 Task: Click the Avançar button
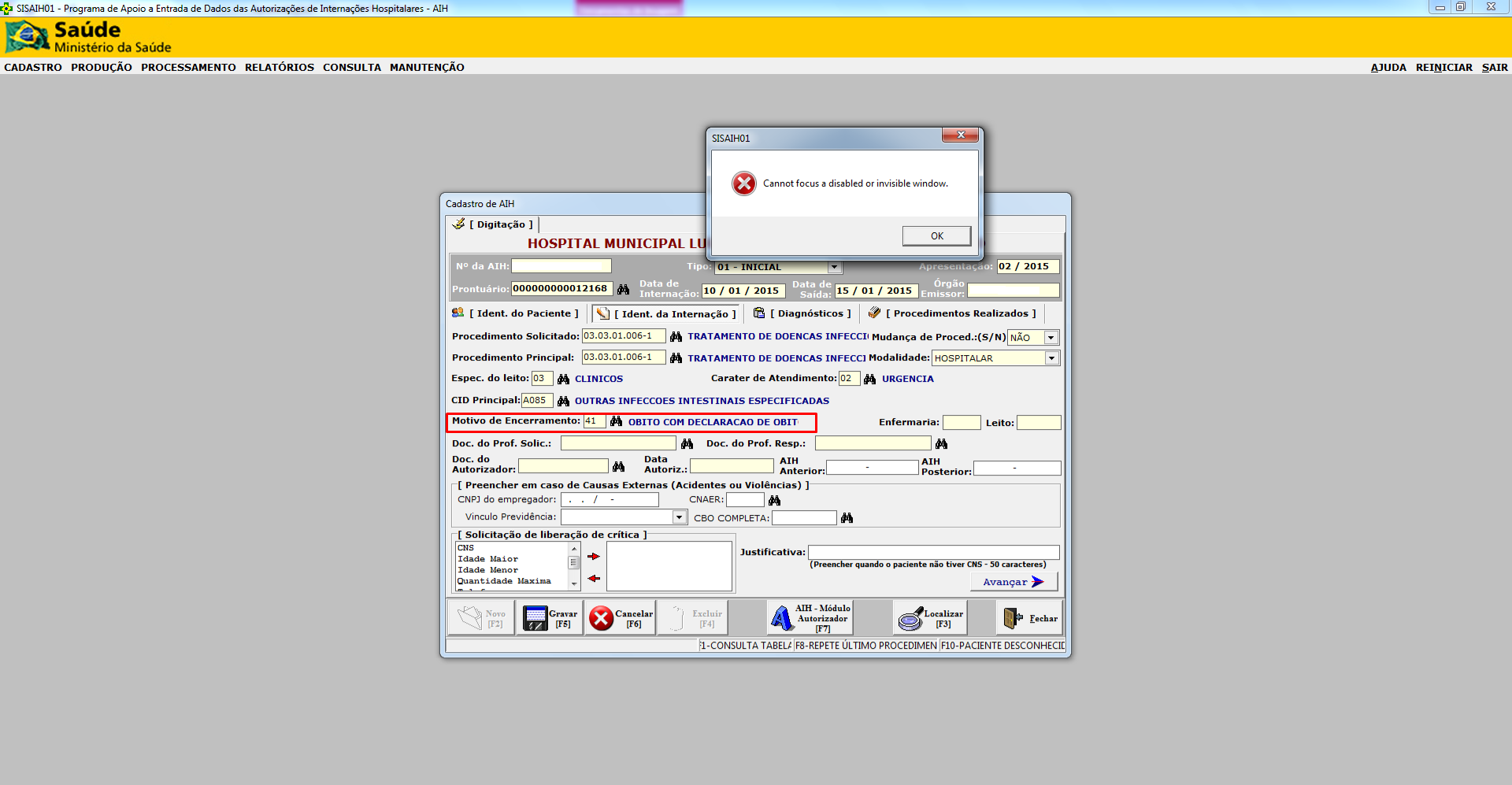point(1014,583)
